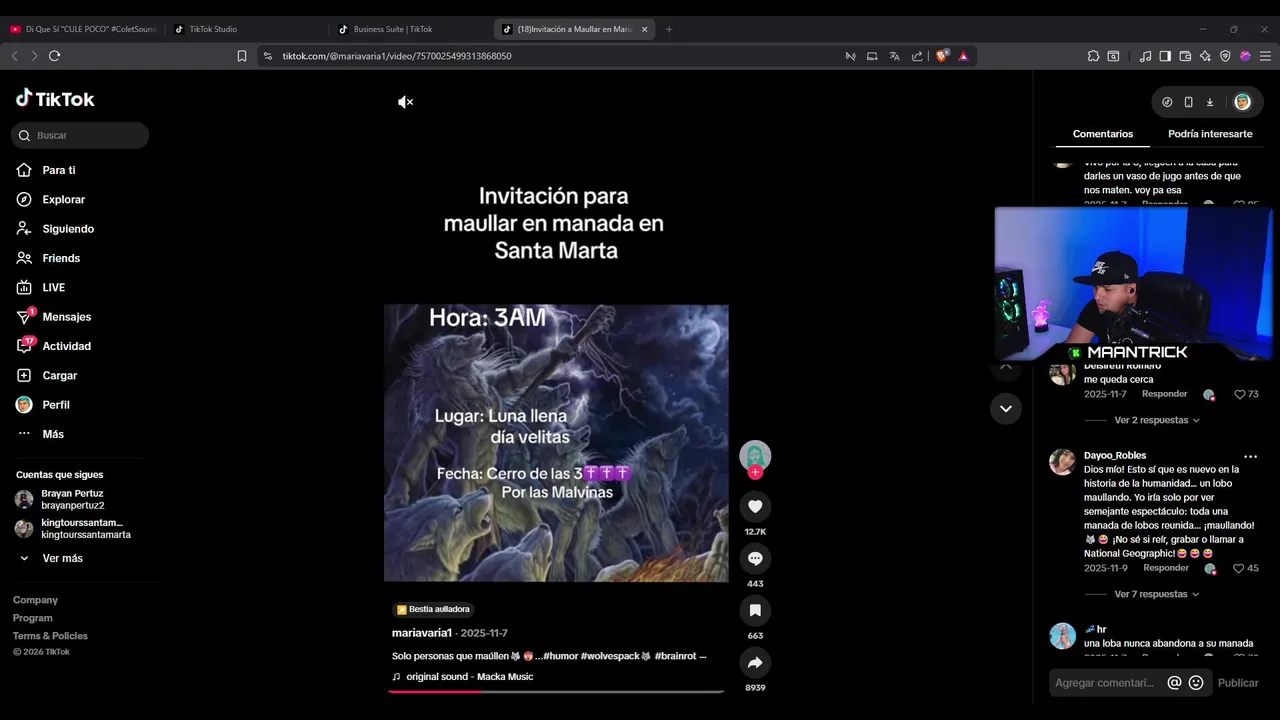Open a new browser tab

(x=669, y=29)
